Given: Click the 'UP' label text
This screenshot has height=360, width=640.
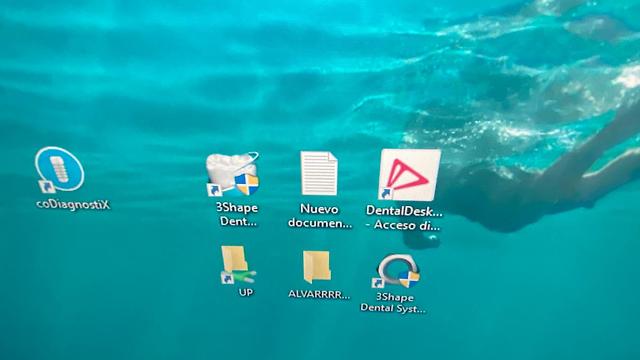Looking at the screenshot, I should pos(246,292).
